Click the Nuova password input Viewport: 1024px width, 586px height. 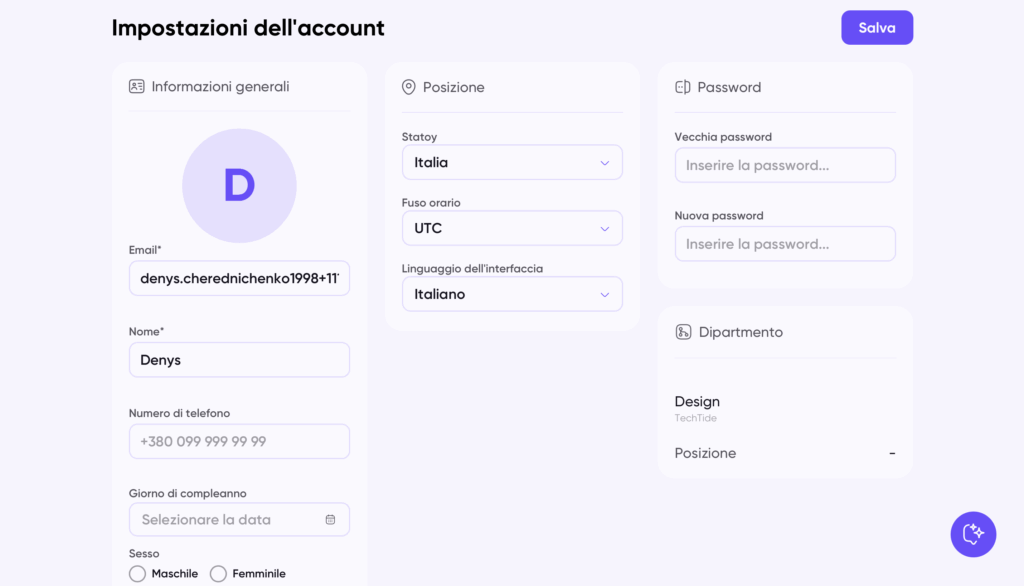tap(784, 244)
